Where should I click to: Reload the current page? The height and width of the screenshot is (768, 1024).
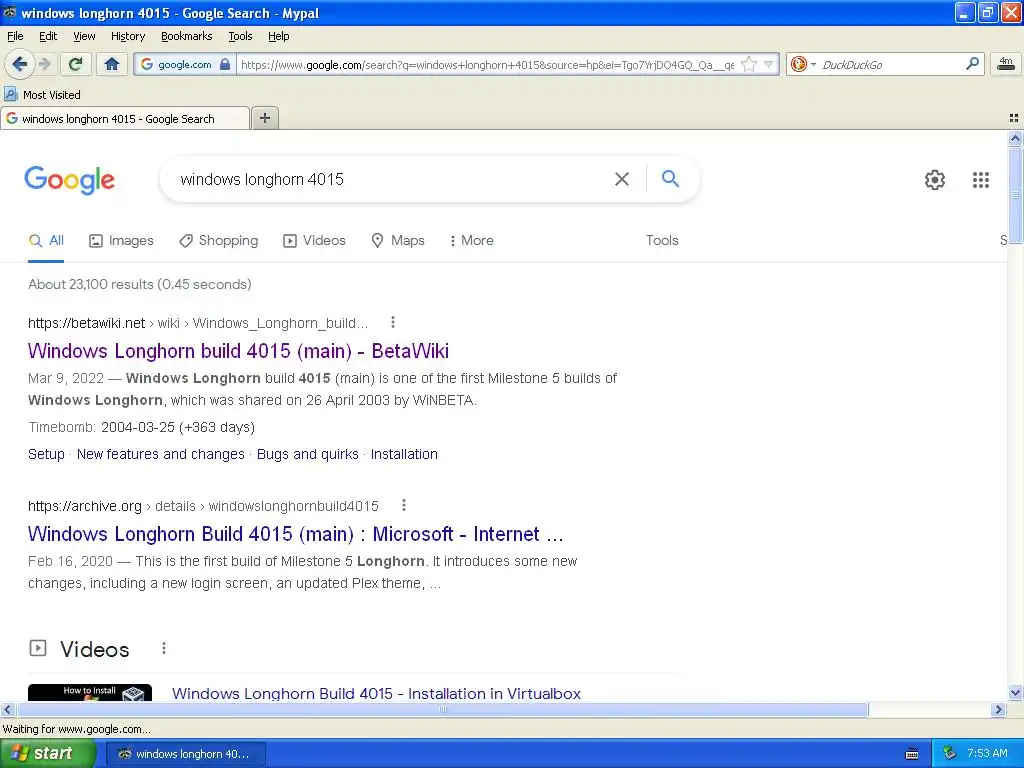pyautogui.click(x=76, y=64)
